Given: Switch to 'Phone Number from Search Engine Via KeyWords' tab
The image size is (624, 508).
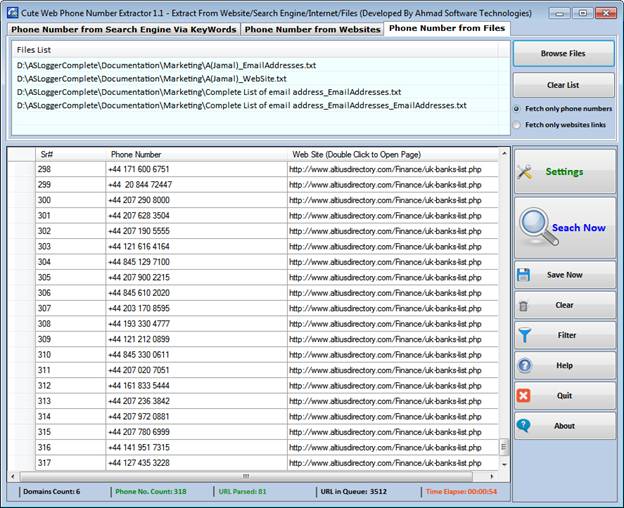Looking at the screenshot, I should click(x=124, y=30).
